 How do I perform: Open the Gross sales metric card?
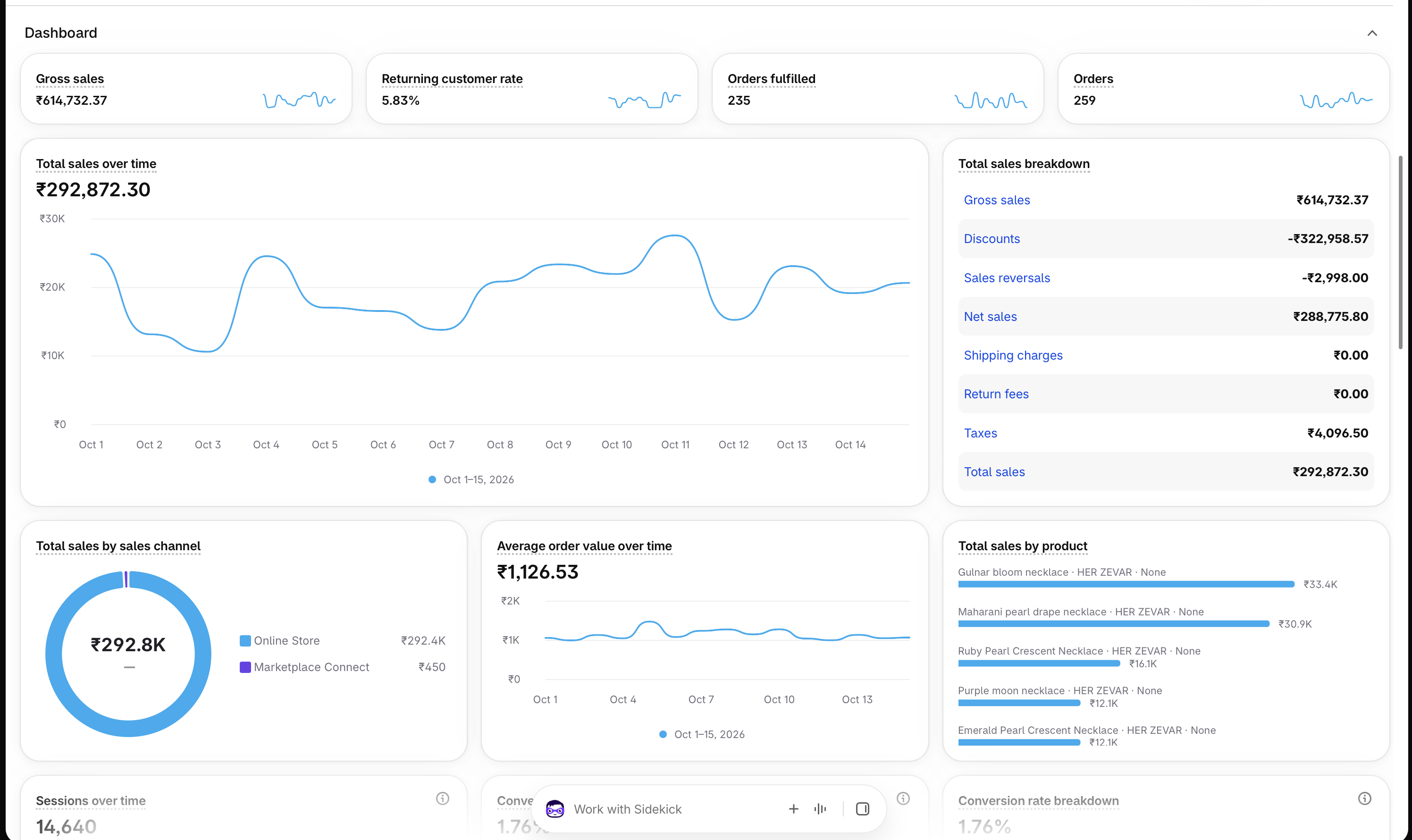[x=186, y=89]
